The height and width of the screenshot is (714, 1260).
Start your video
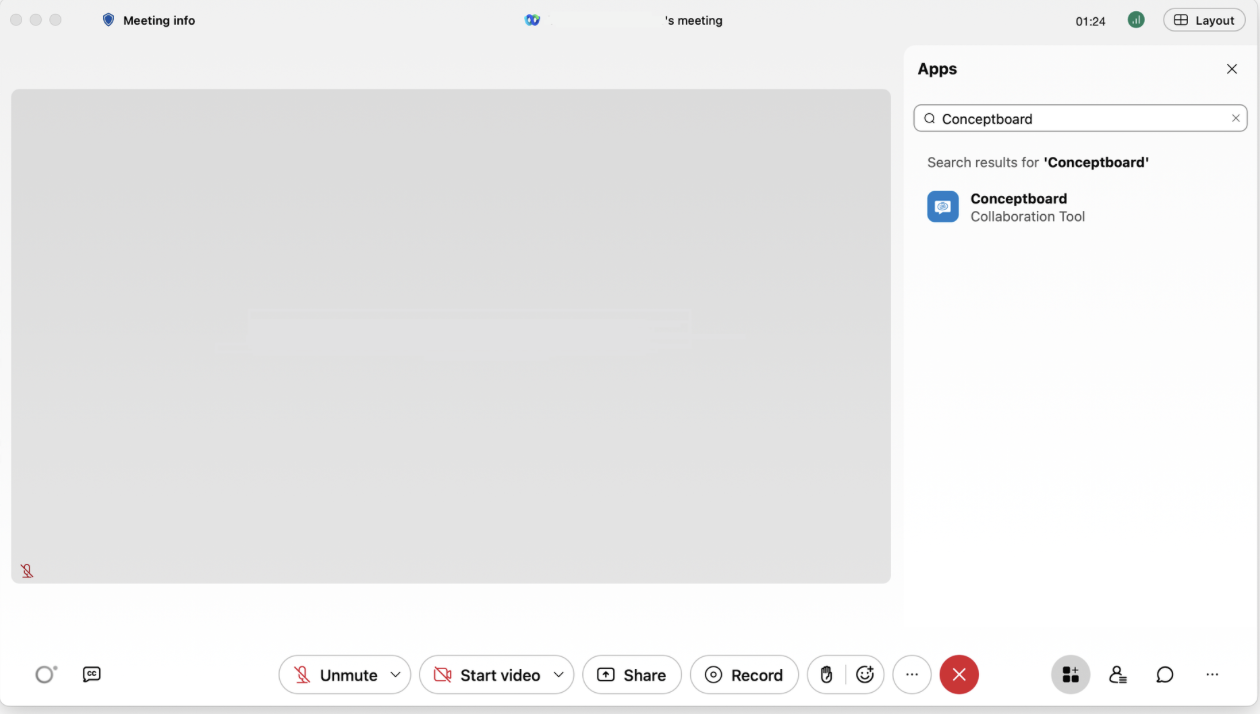click(x=487, y=674)
